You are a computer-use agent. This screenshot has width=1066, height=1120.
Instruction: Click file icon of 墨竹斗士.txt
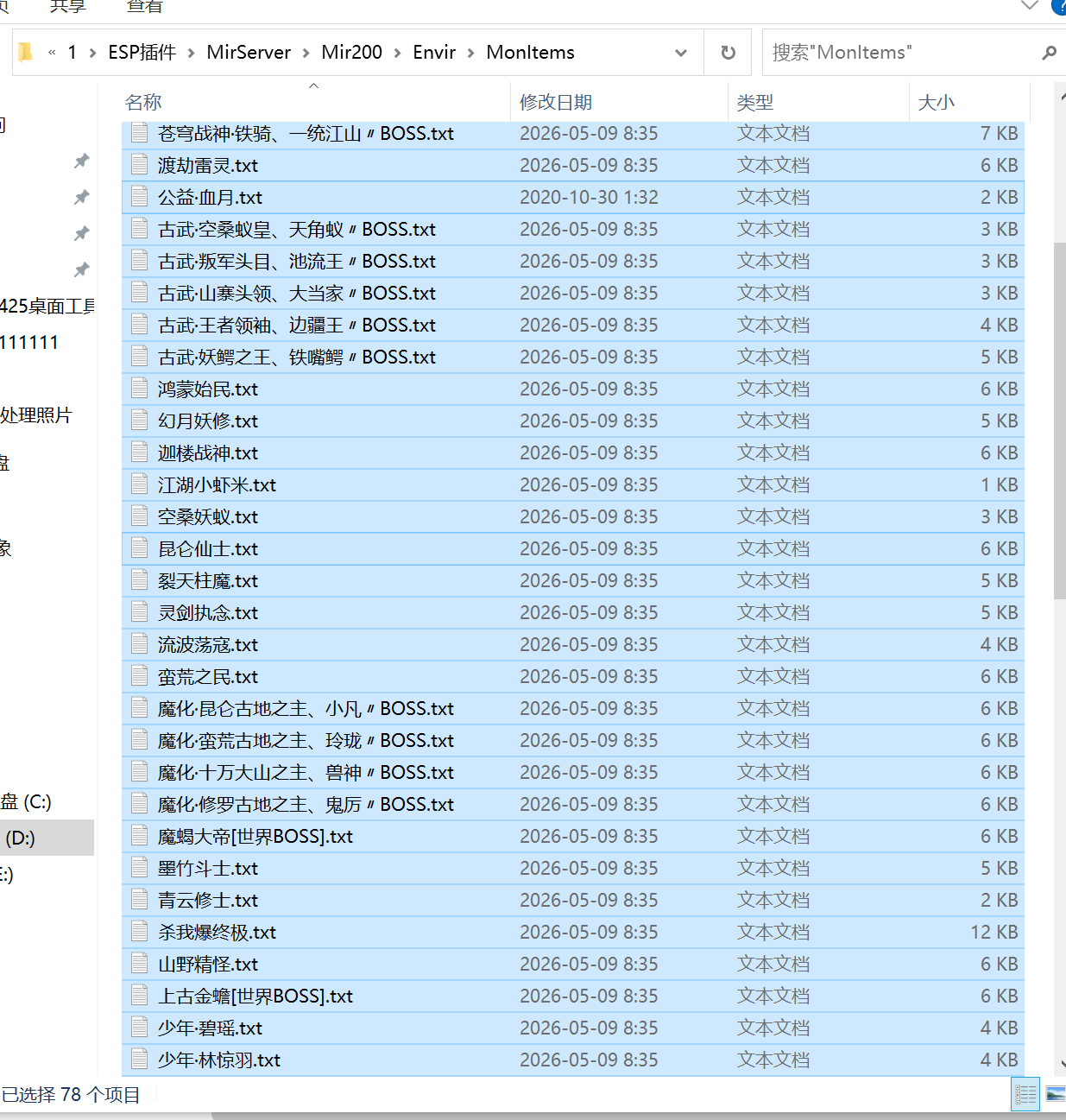(x=139, y=867)
